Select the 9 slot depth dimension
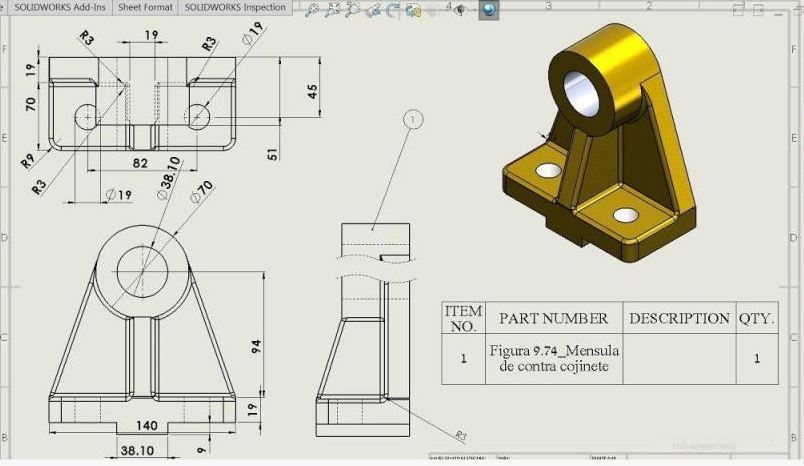This screenshot has width=804, height=466. point(202,450)
